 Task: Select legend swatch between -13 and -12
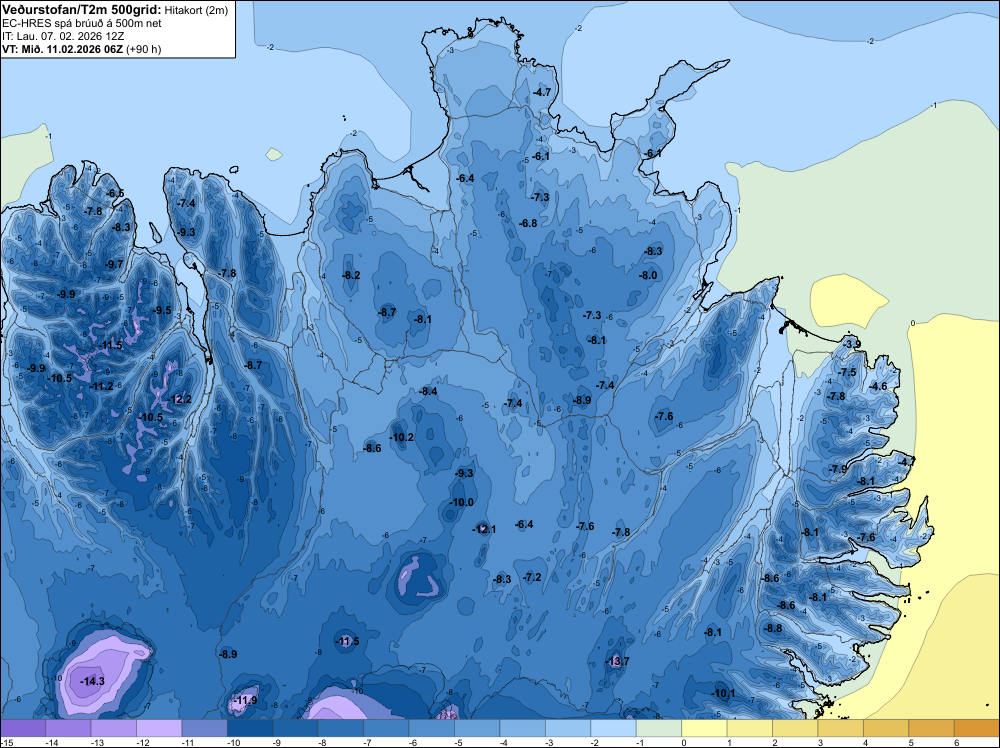tap(114, 728)
